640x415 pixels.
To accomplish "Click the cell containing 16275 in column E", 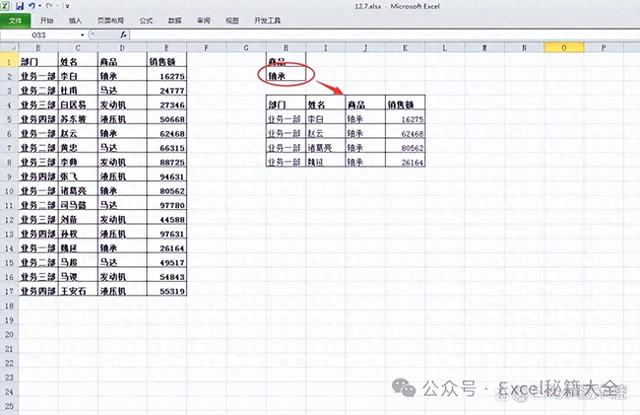I will click(x=167, y=76).
